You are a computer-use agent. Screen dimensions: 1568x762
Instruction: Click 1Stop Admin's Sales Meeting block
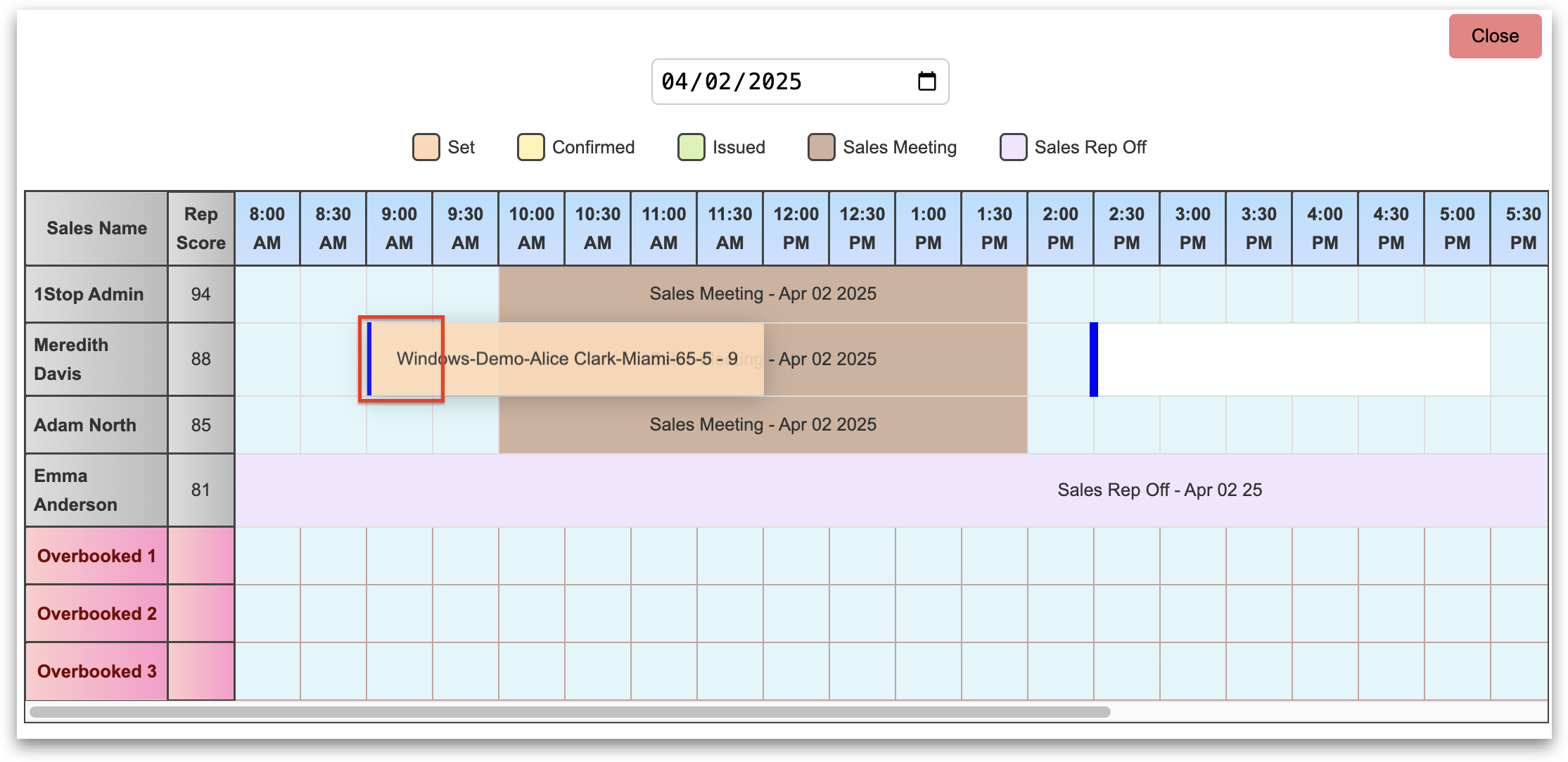(x=763, y=293)
